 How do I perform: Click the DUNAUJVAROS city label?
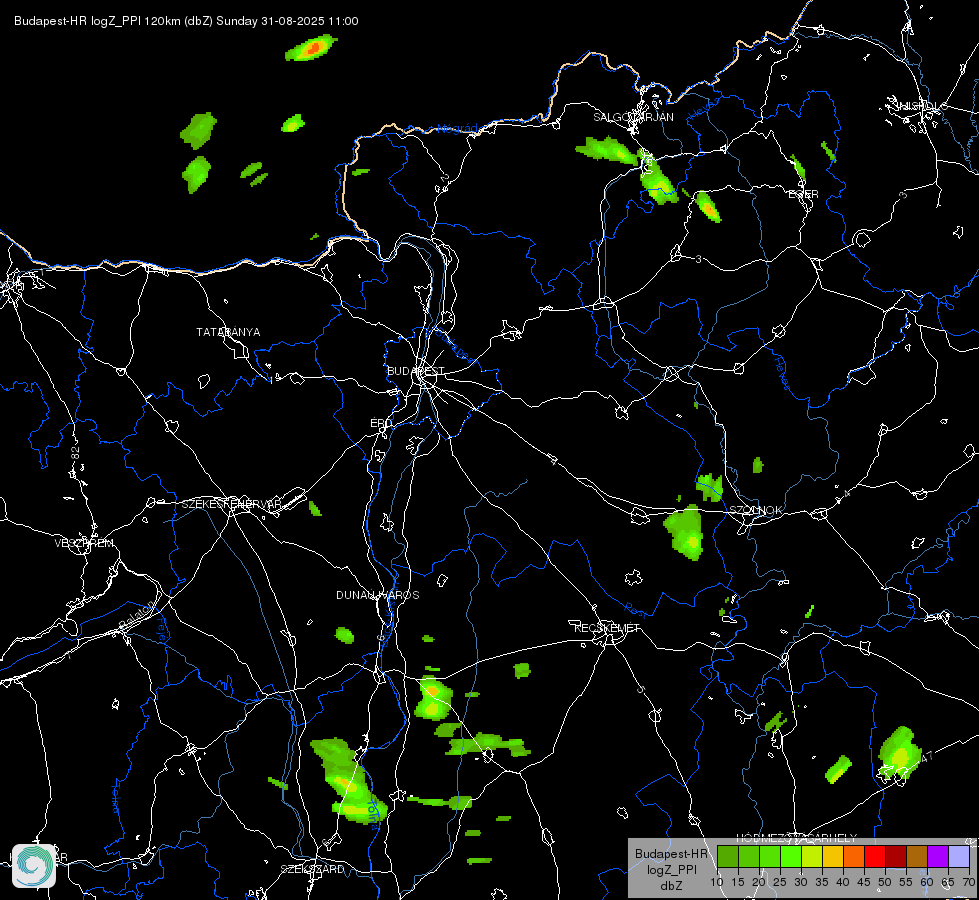click(x=378, y=595)
